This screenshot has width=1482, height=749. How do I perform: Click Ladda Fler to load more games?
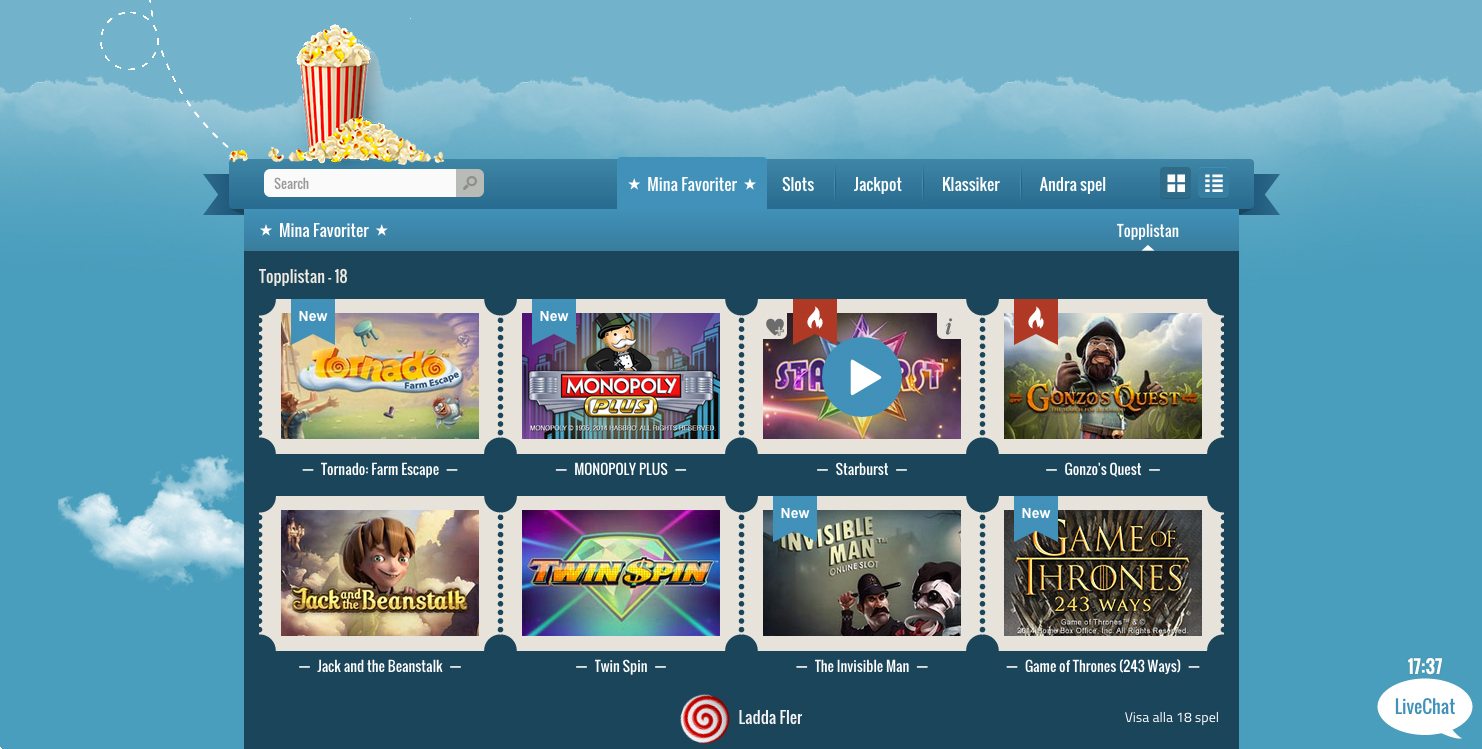coord(770,718)
